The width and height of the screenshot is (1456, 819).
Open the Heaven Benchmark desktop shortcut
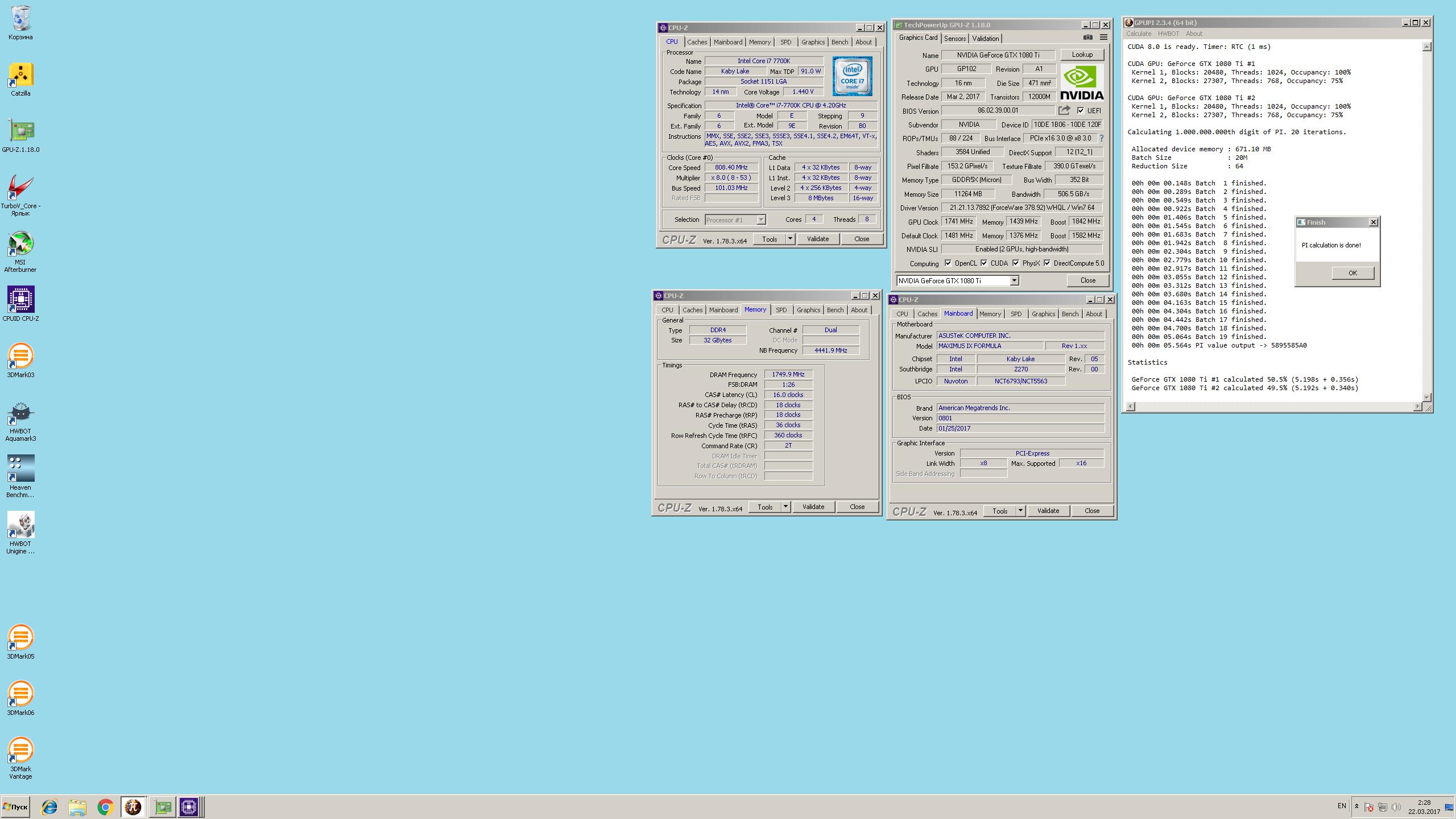tap(20, 477)
